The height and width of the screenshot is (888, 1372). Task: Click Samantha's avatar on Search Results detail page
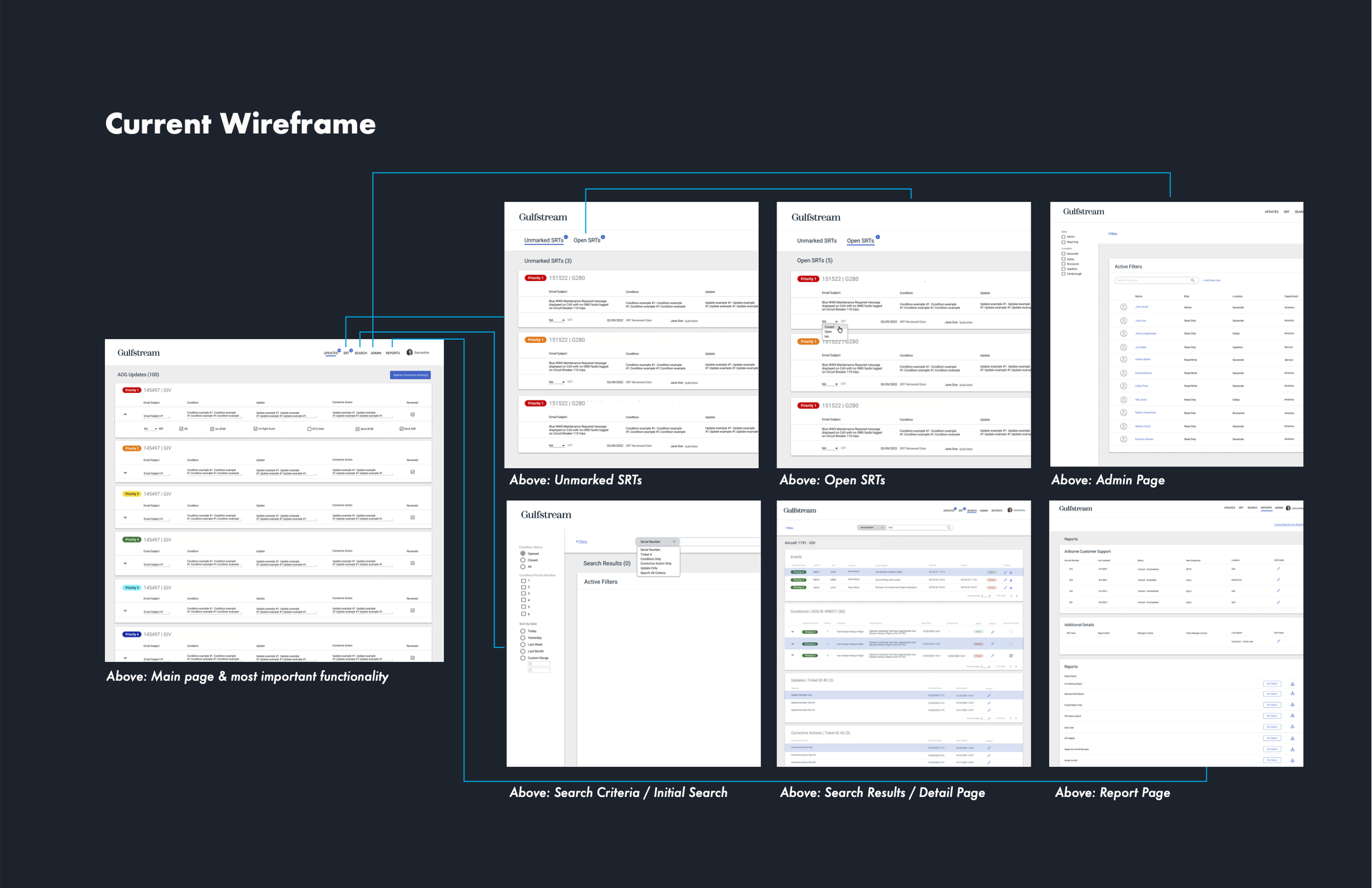1010,510
